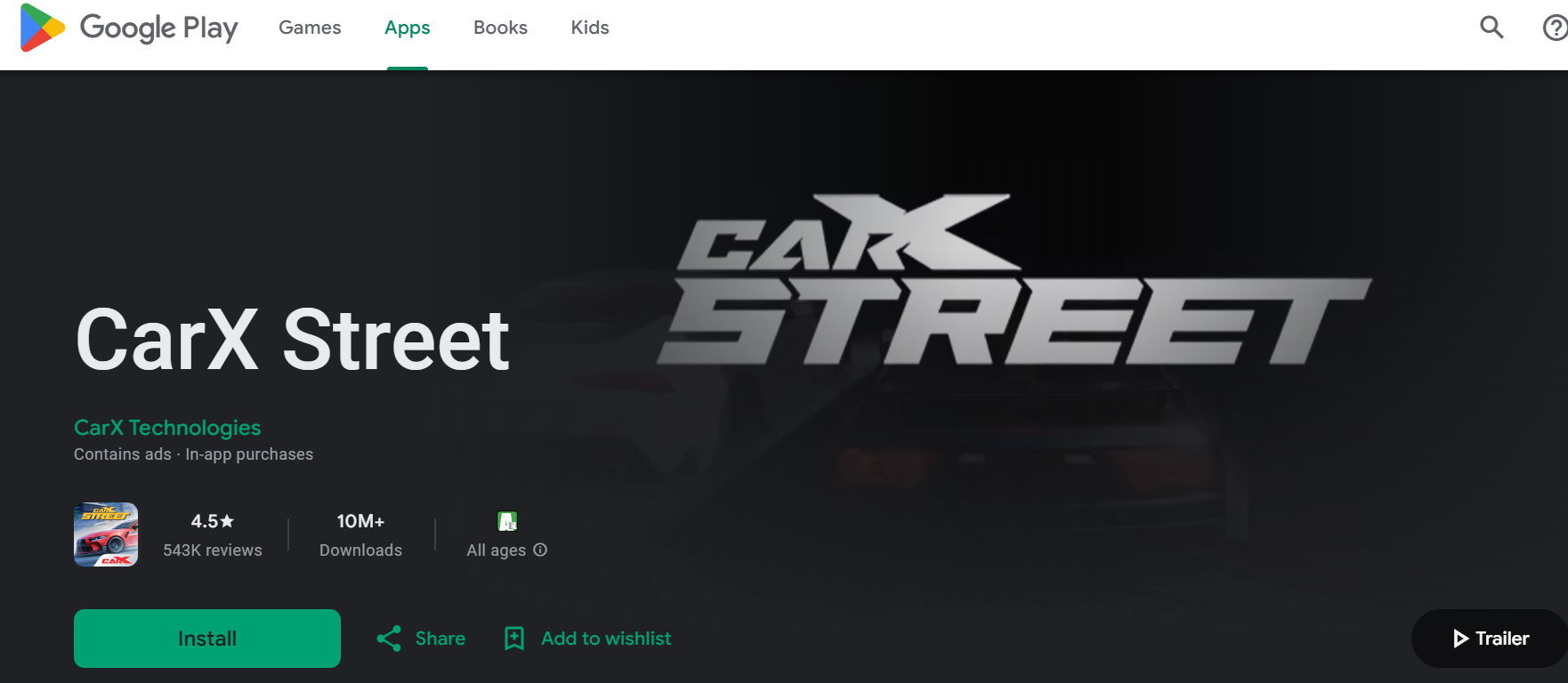Switch to the Games tab
The width and height of the screenshot is (1568, 683).
coord(310,28)
